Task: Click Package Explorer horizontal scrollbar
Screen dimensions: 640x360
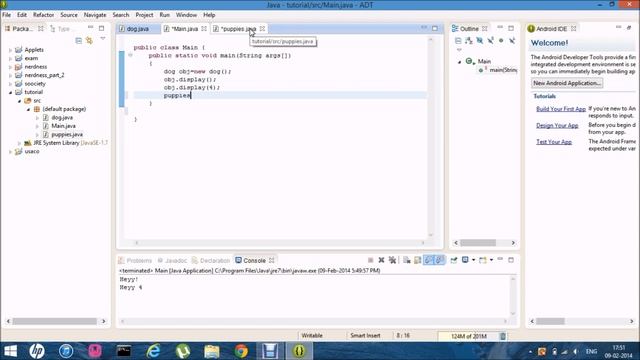Action: point(55,321)
